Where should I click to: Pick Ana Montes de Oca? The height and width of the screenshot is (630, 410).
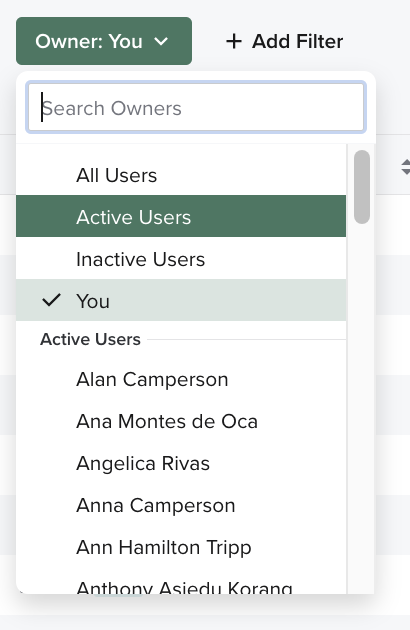pyautogui.click(x=181, y=421)
